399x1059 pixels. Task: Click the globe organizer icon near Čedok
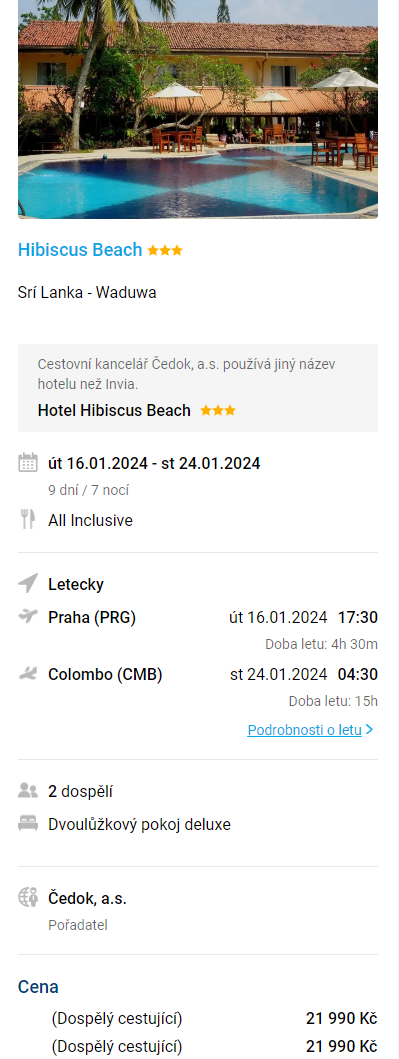[28, 898]
